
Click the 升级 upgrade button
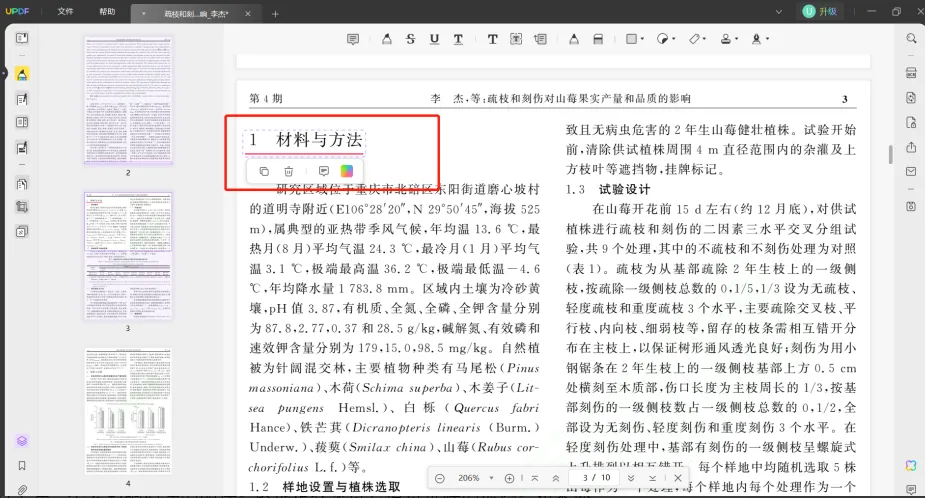818,11
